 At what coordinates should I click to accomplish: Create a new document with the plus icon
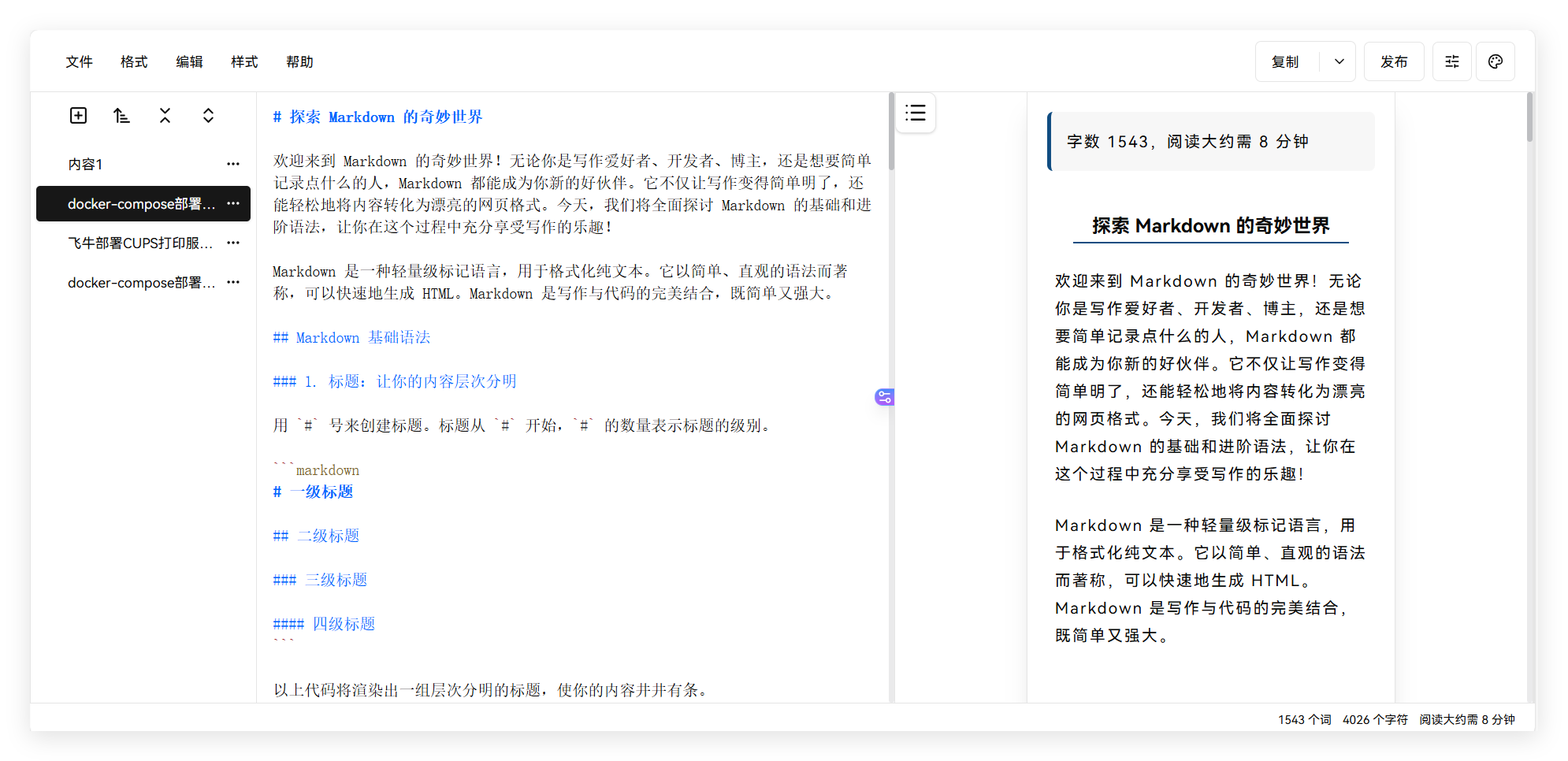78,115
